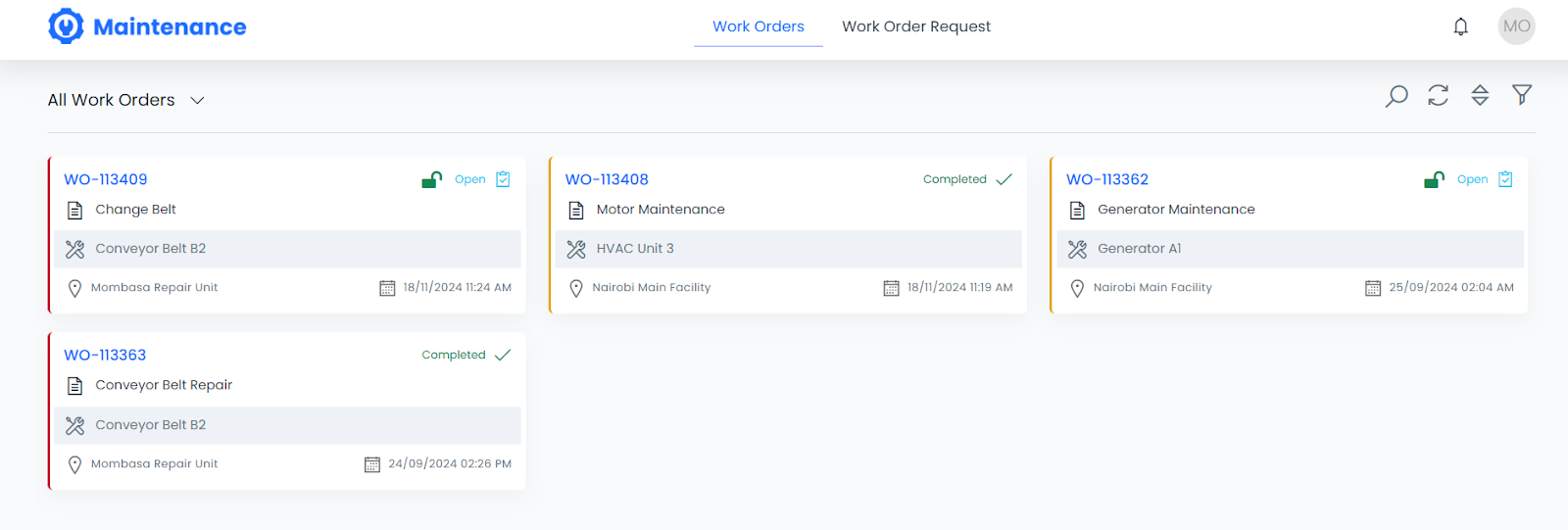Click the chevron next to All Work Orders
1568x530 pixels.
point(197,100)
